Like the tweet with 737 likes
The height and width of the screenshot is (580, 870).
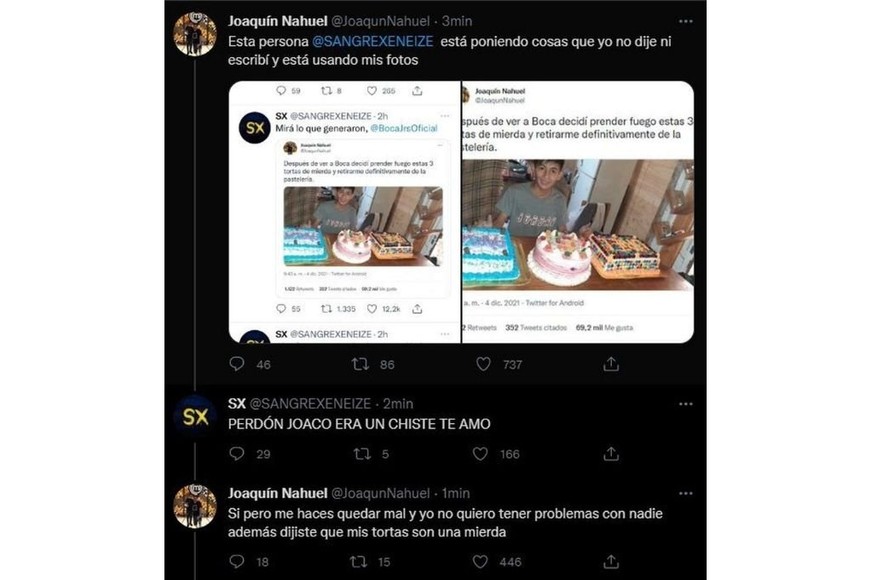coord(484,364)
